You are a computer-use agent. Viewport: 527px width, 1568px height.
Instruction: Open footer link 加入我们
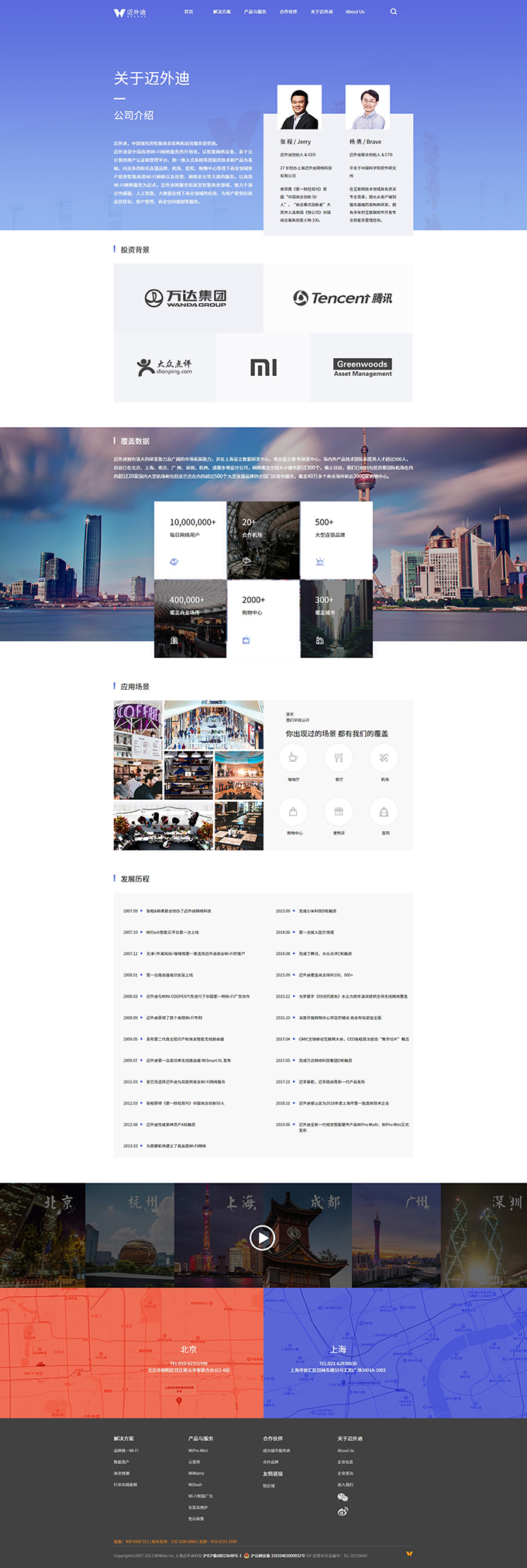pyautogui.click(x=345, y=1485)
